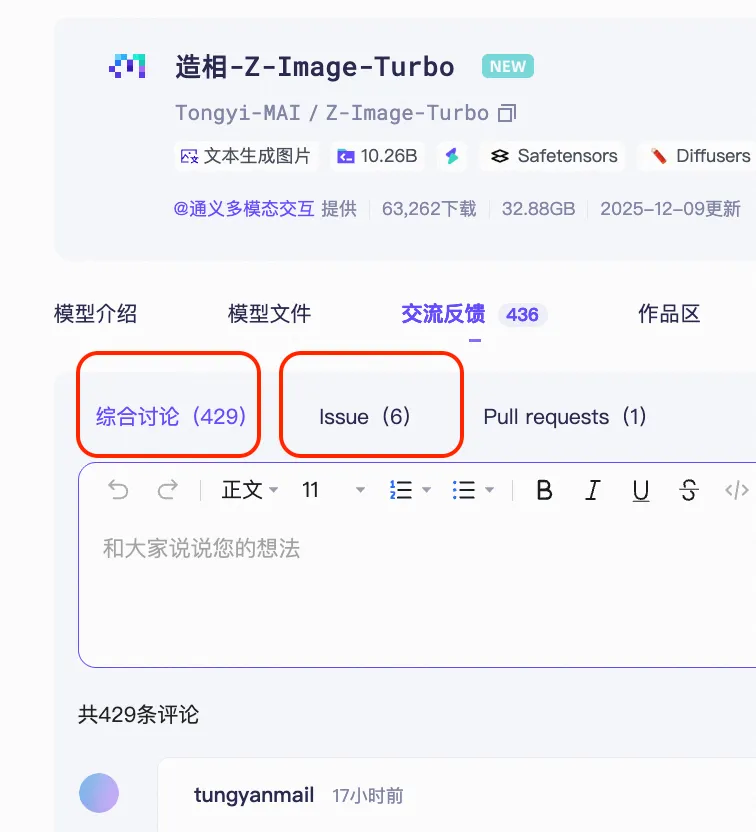The image size is (756, 832).
Task: Click the 10.26B parameter size tag
Action: [377, 156]
